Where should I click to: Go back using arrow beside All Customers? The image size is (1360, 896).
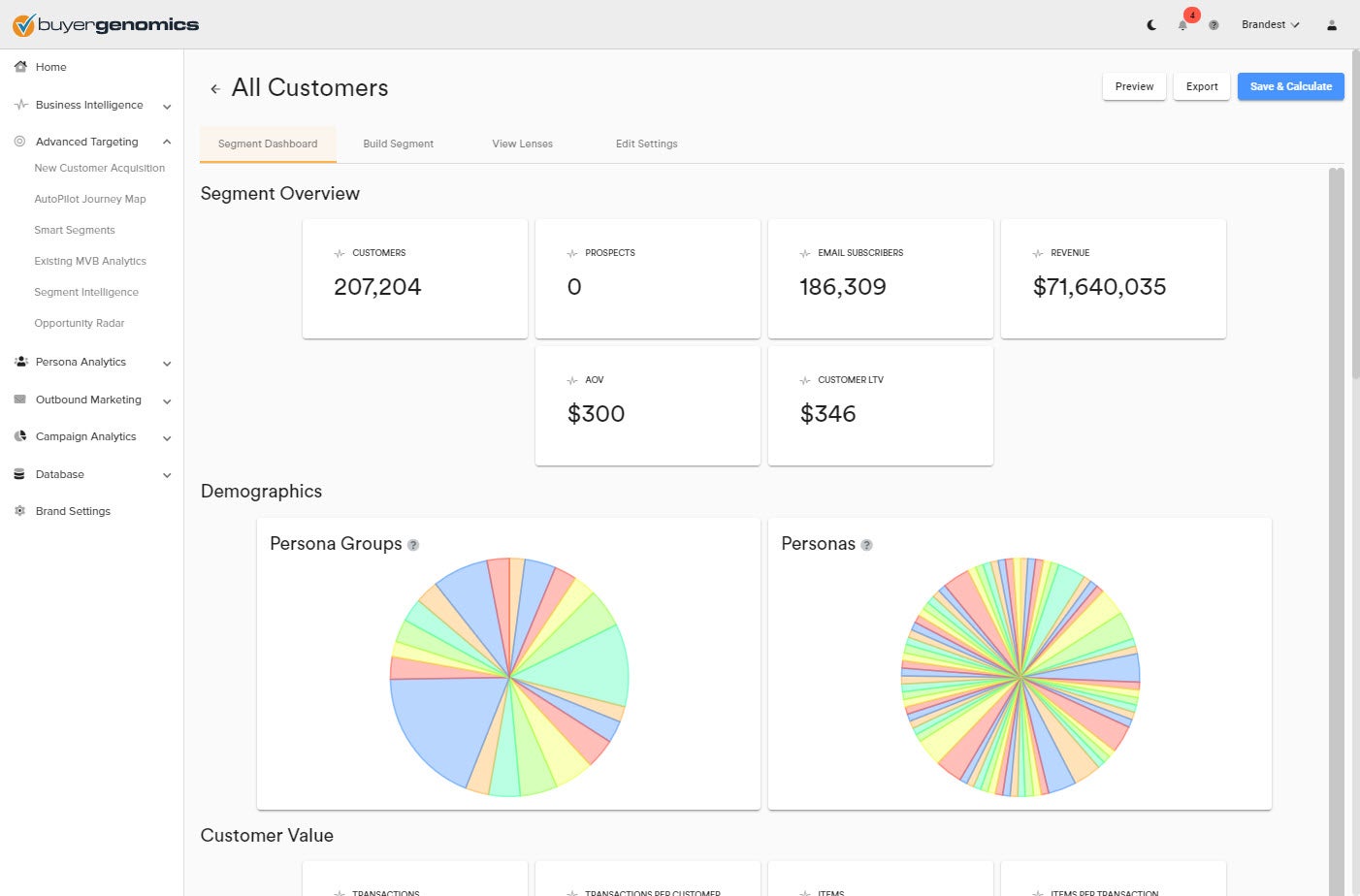[x=215, y=88]
